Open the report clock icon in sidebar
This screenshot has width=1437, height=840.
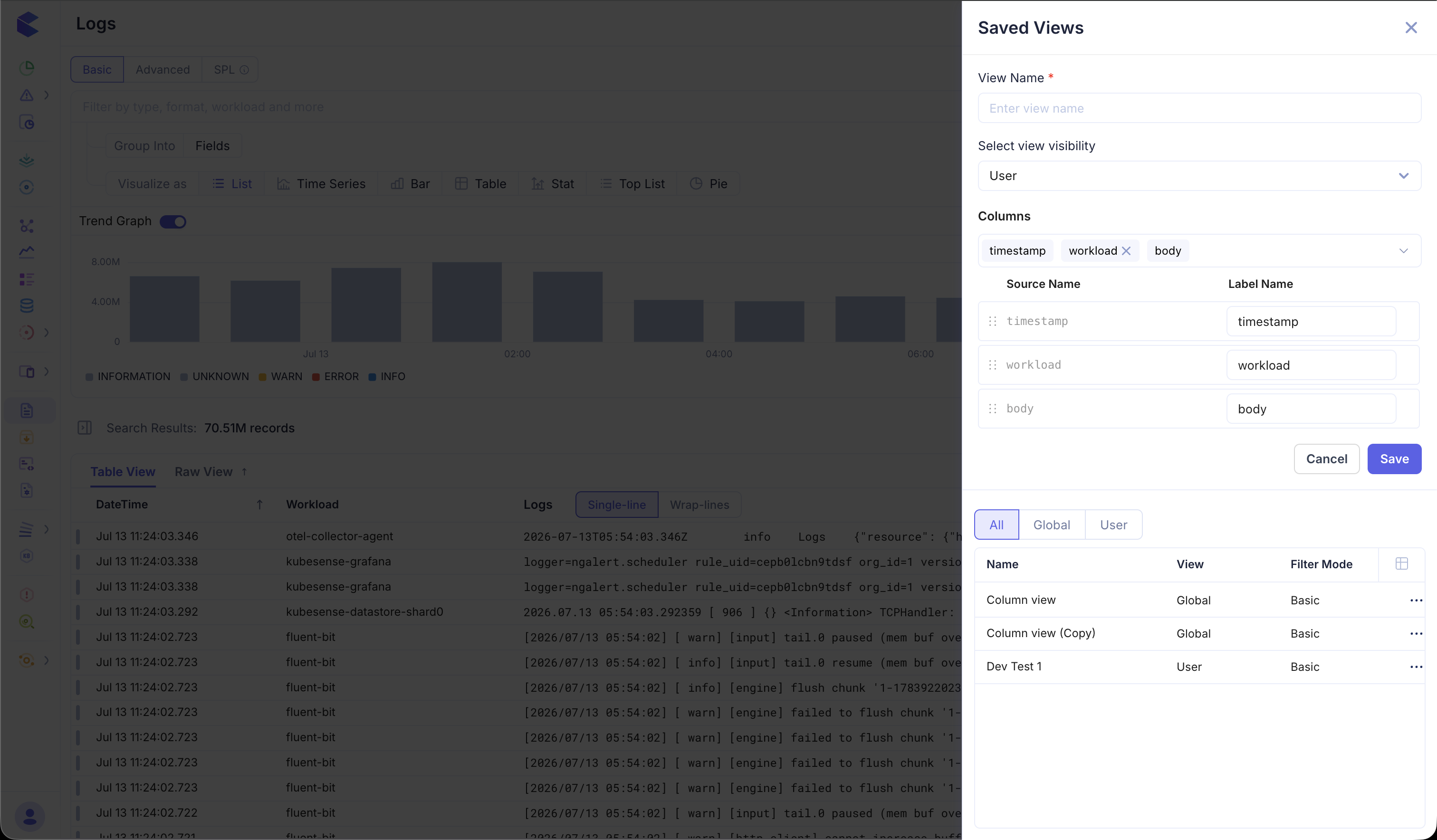pos(27,122)
